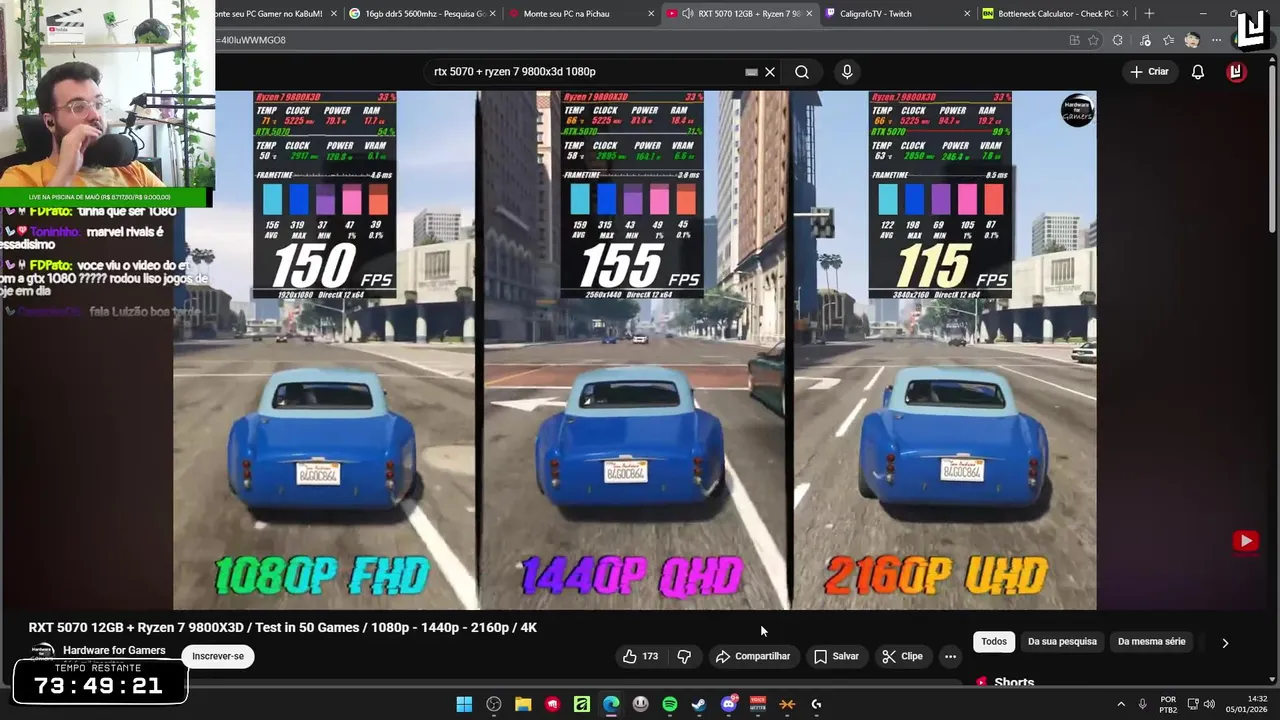Dislike the video with thumbs down
Image resolution: width=1280 pixels, height=720 pixels.
(684, 656)
